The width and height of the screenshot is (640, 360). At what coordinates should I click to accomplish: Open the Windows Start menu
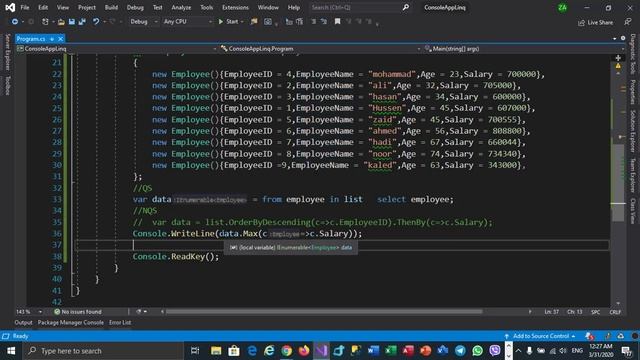(11, 351)
